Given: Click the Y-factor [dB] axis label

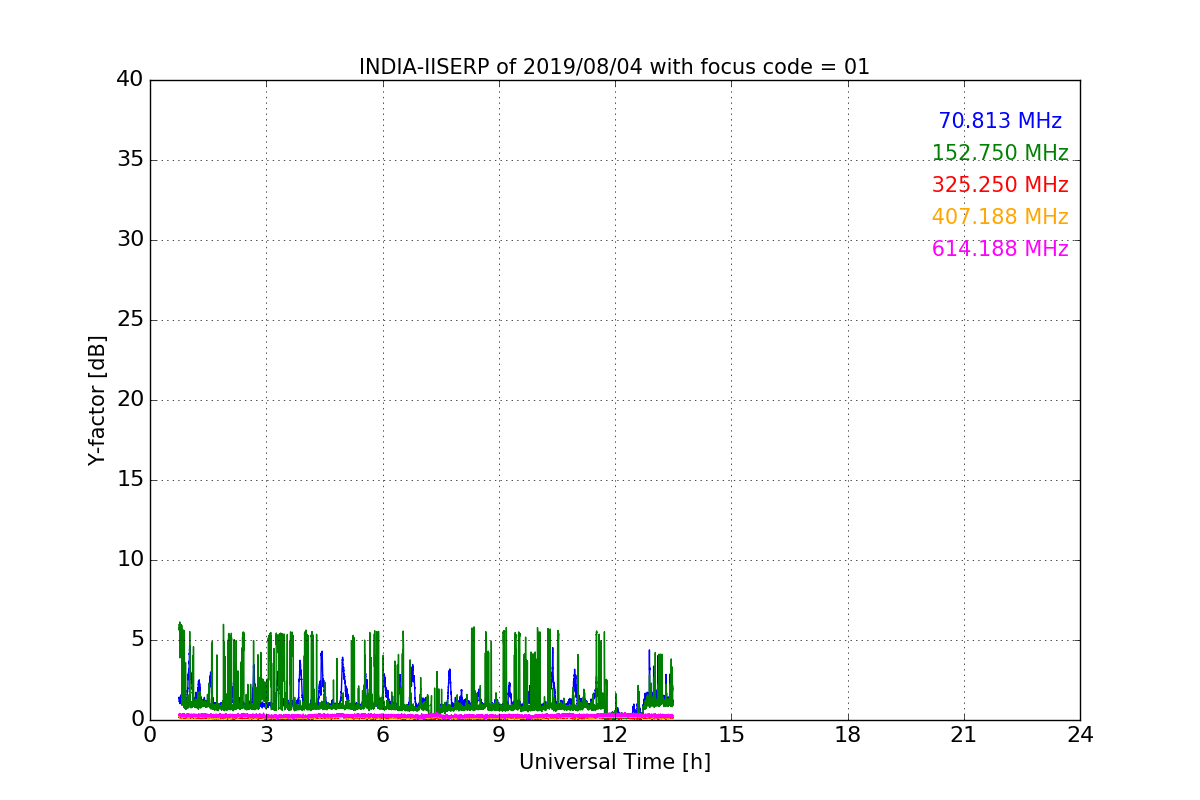Looking at the screenshot, I should click(x=97, y=400).
